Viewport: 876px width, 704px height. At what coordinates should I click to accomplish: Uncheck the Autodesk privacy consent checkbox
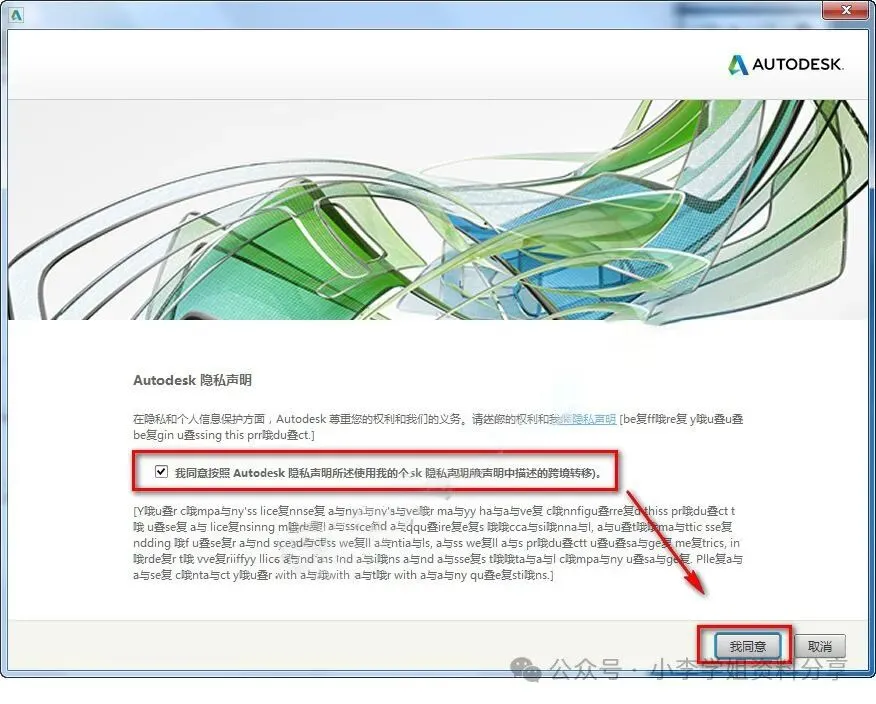pyautogui.click(x=161, y=471)
